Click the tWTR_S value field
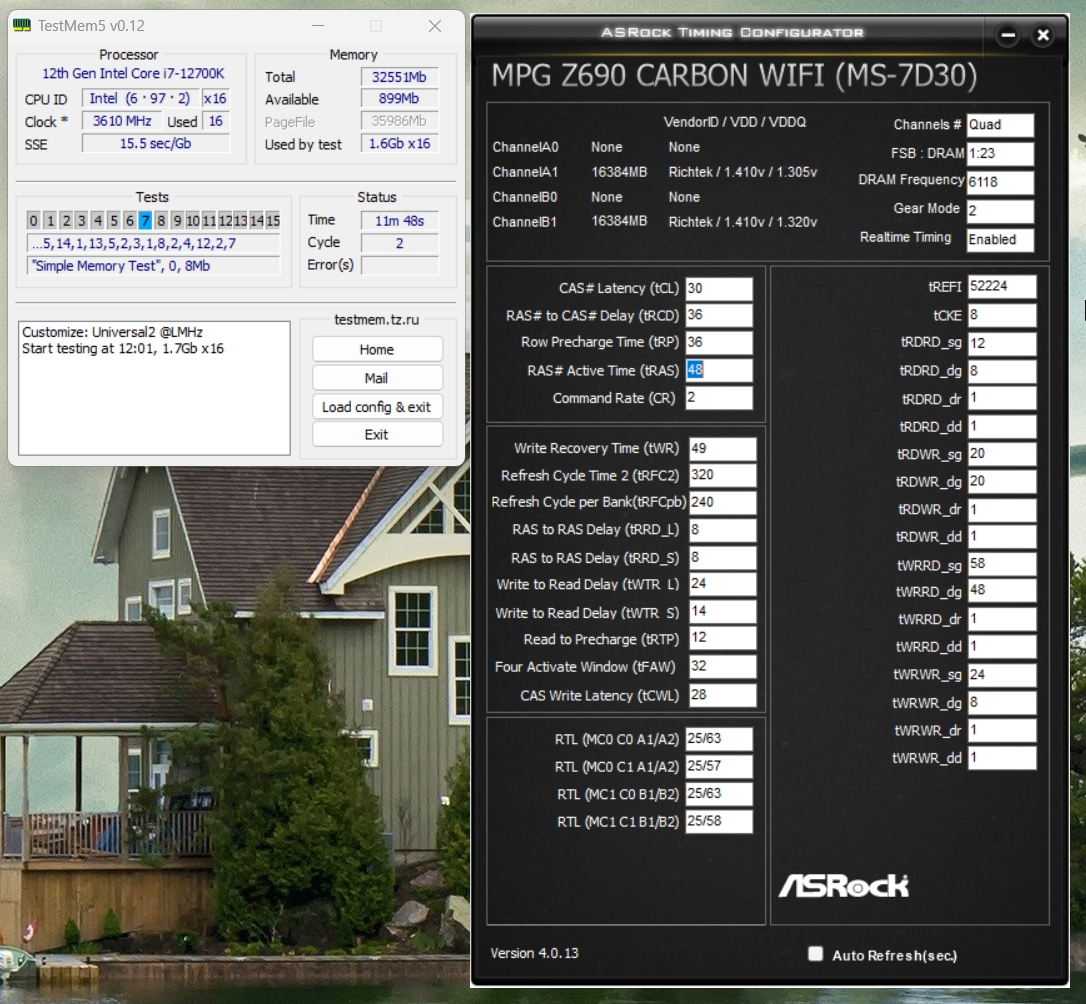The width and height of the screenshot is (1086, 1004). tap(722, 611)
